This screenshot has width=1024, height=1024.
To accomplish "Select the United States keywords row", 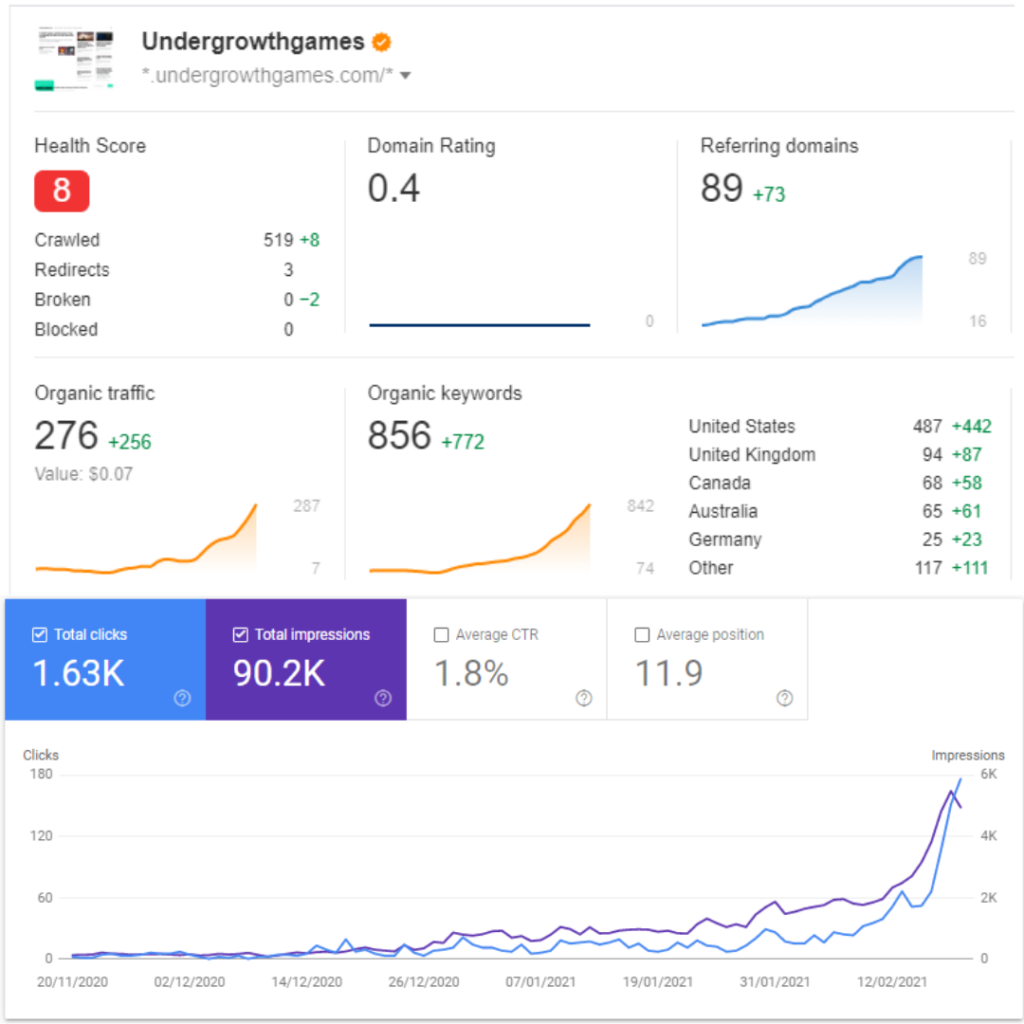I will click(x=840, y=426).
